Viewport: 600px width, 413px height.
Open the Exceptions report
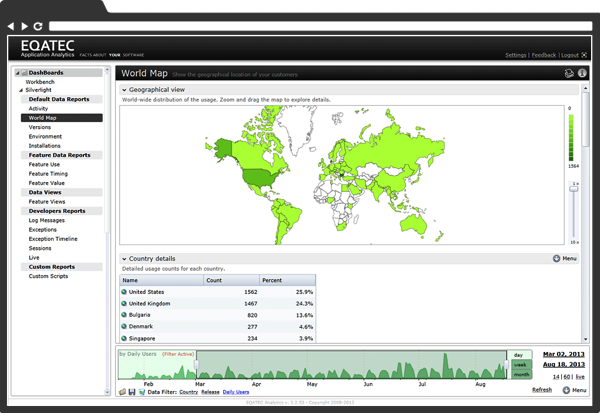click(x=43, y=230)
